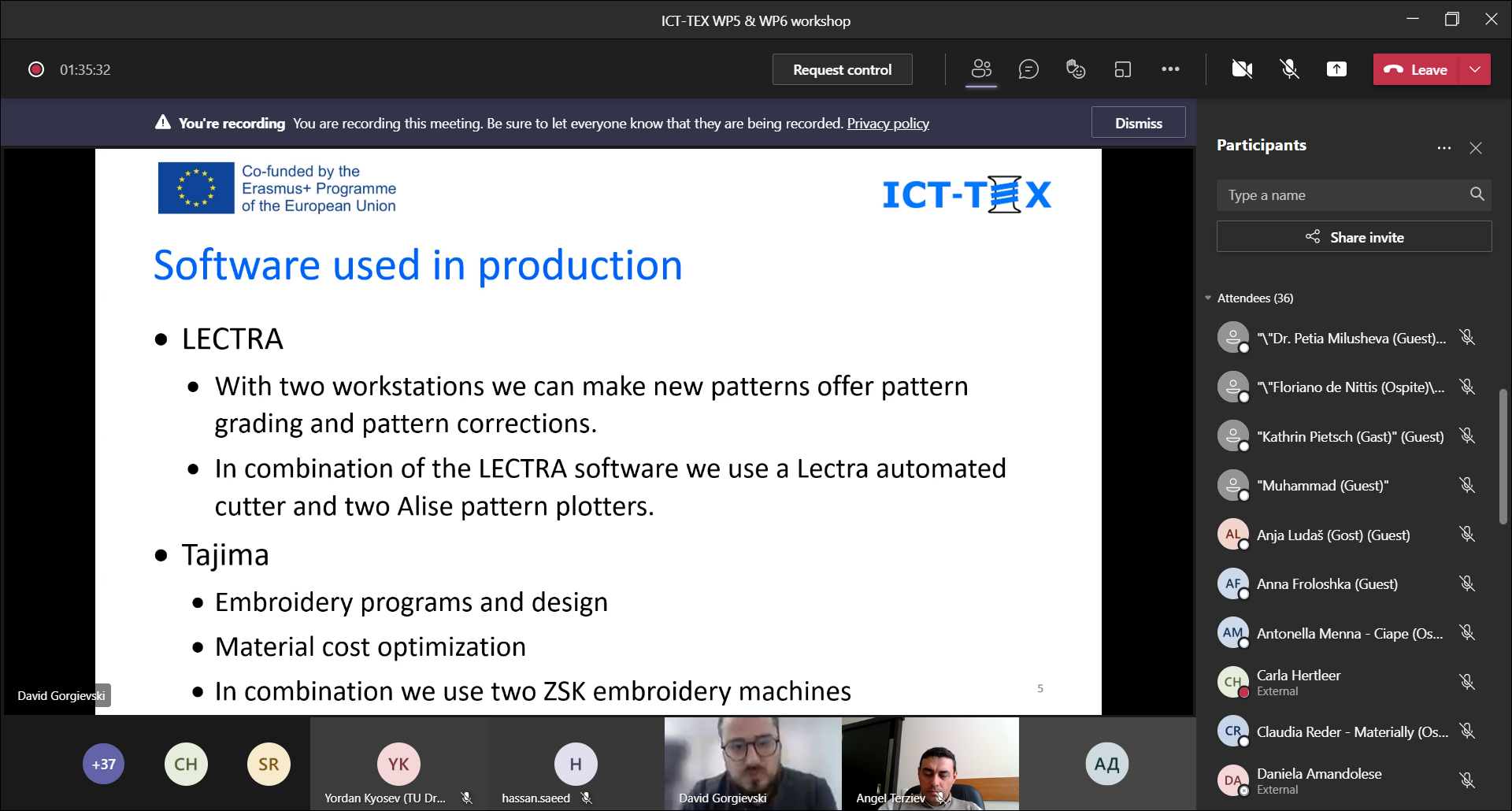This screenshot has height=811, width=1512.
Task: Open the meeting chat icon
Action: coord(1028,69)
